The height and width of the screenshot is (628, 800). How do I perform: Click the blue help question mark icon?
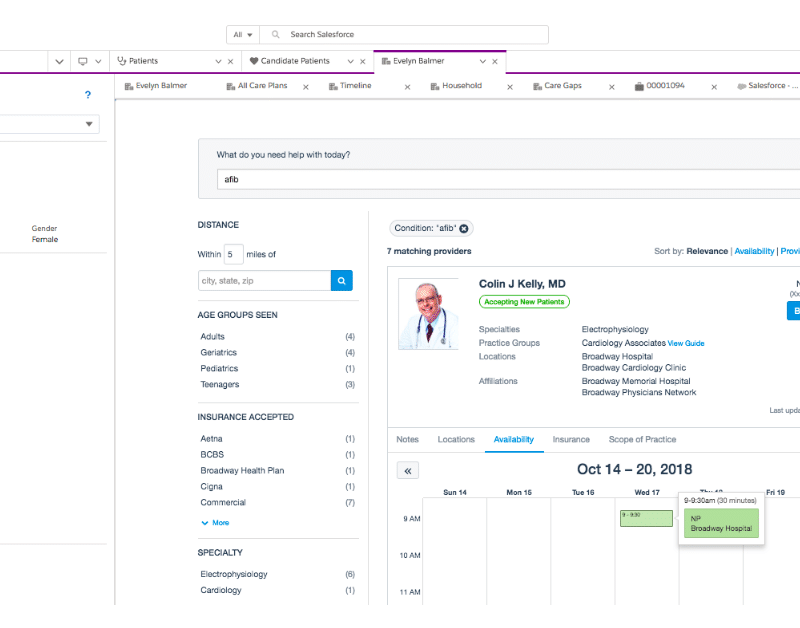click(88, 95)
